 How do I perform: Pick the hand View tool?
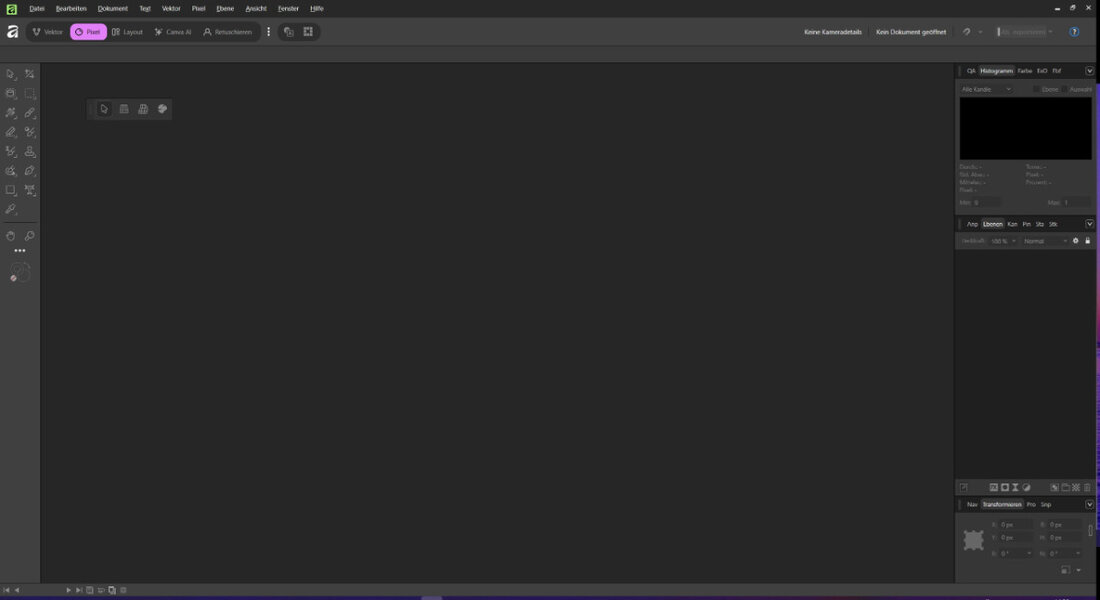point(11,236)
